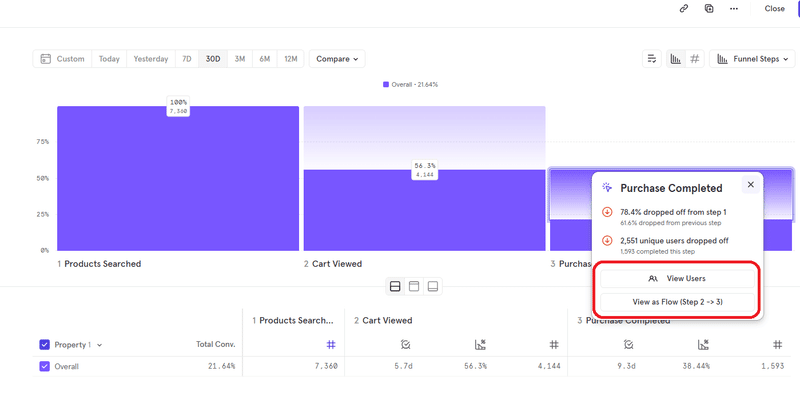The height and width of the screenshot is (401, 800).
Task: Click the Close button at top right
Action: [x=774, y=9]
